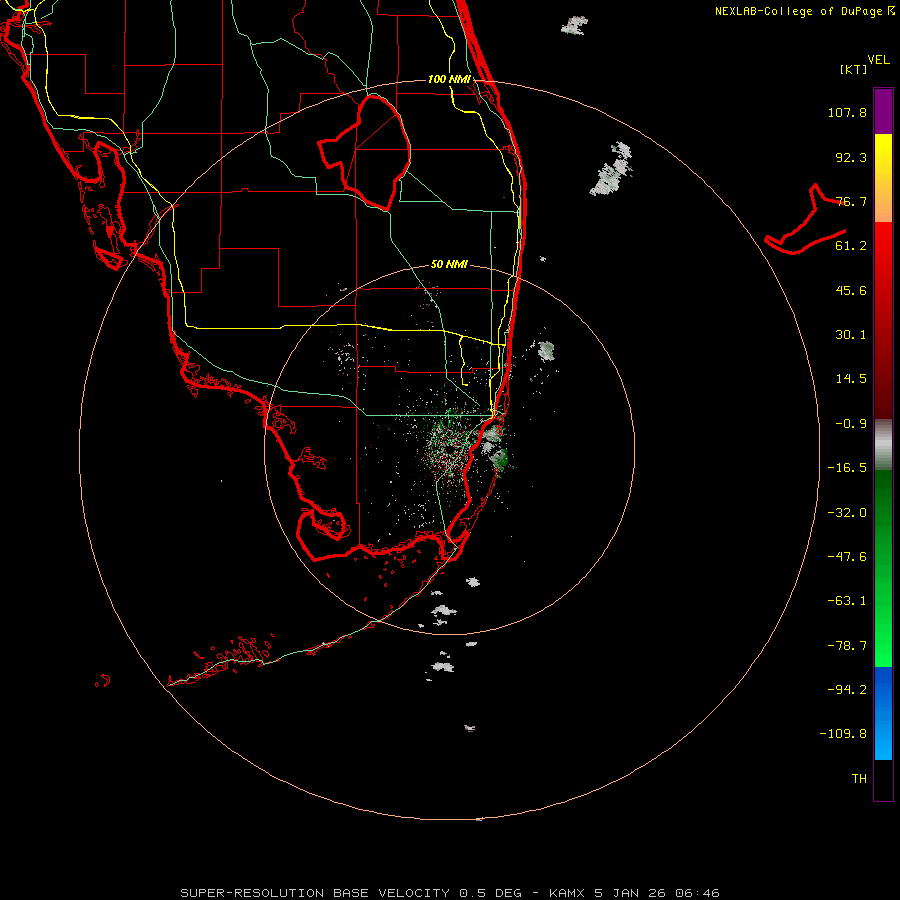The height and width of the screenshot is (900, 900).
Task: Select the -16.5 velocity scale value
Action: point(847,468)
